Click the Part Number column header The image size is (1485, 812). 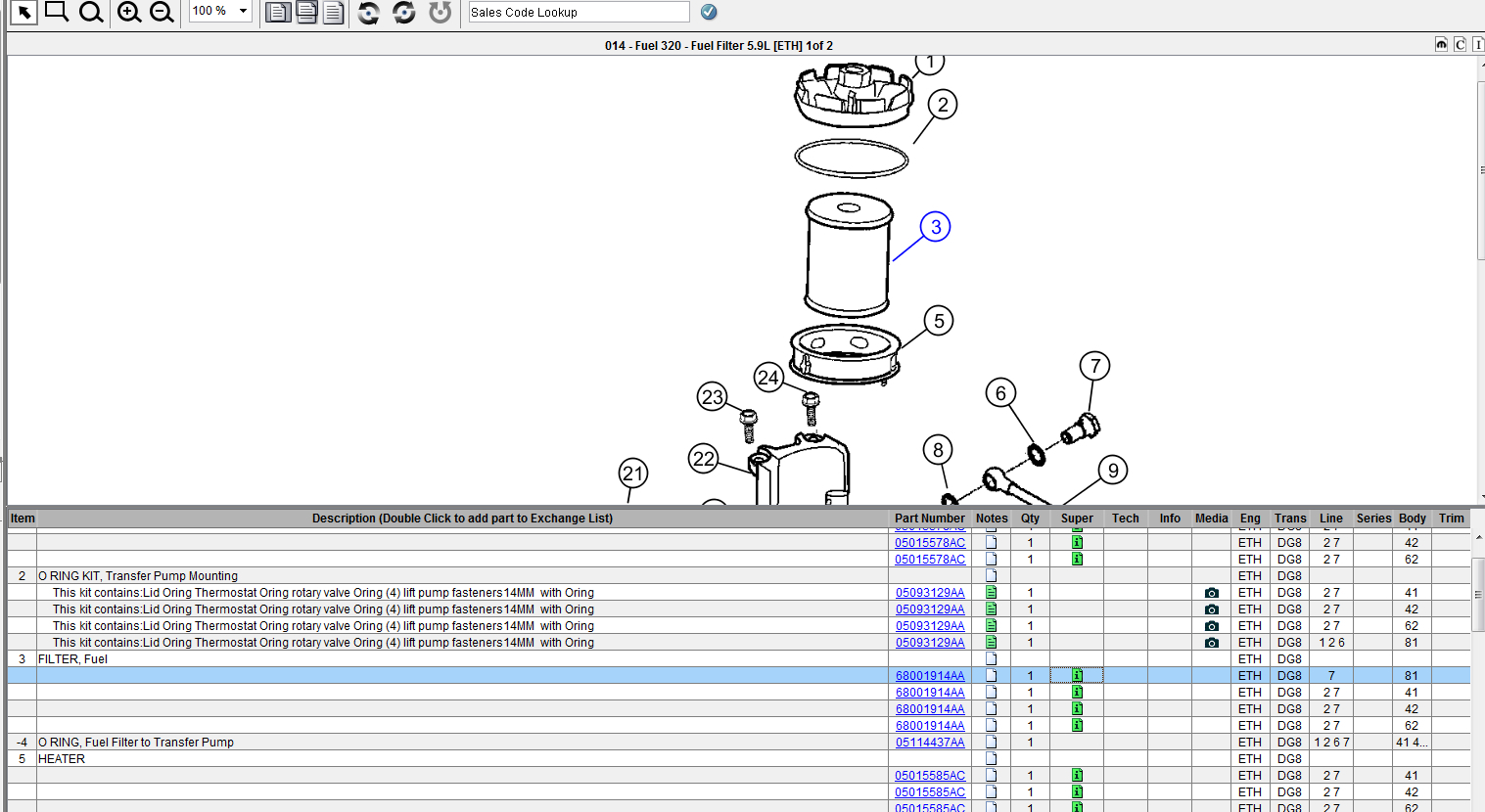click(x=929, y=519)
